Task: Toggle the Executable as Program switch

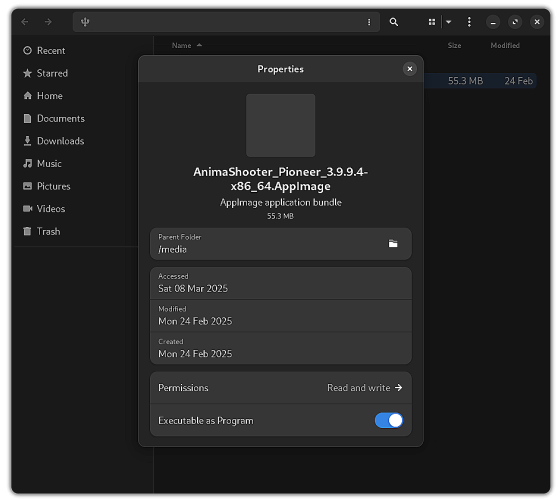Action: 389,420
